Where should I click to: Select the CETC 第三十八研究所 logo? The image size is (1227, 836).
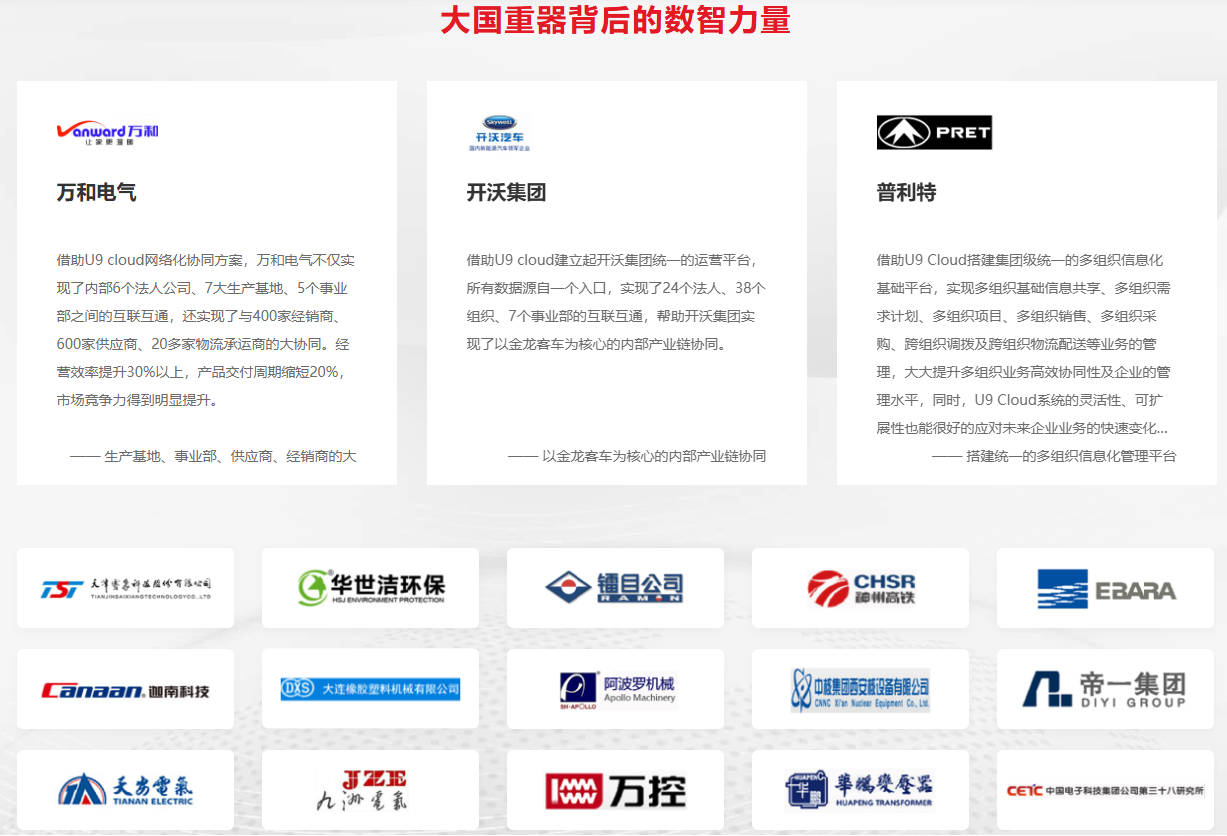point(1105,790)
